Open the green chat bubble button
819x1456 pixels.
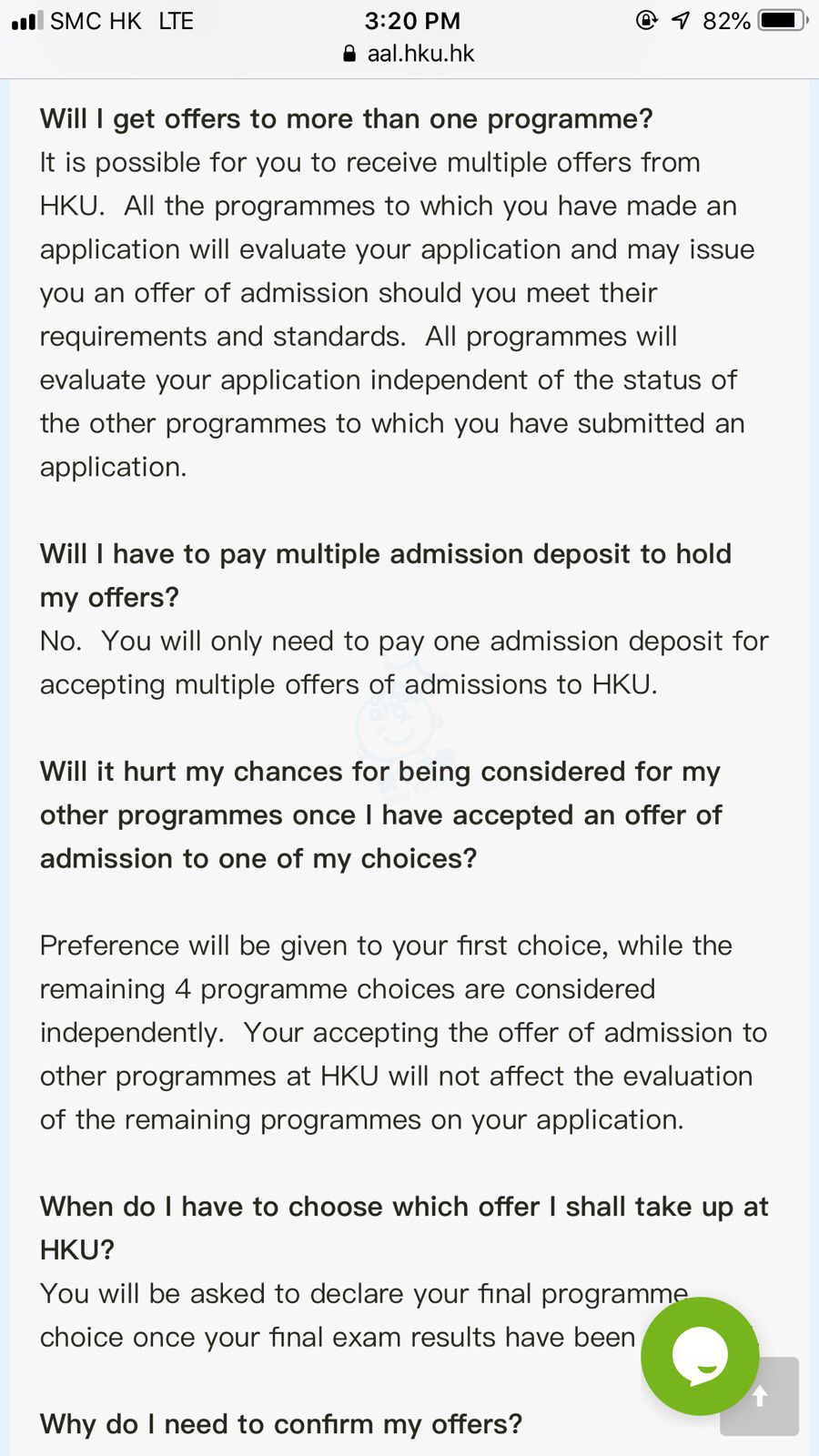tap(699, 1356)
